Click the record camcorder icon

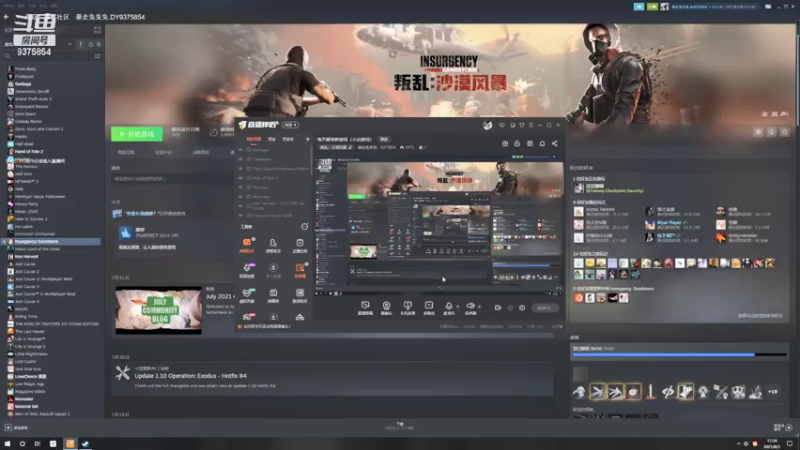click(x=498, y=308)
